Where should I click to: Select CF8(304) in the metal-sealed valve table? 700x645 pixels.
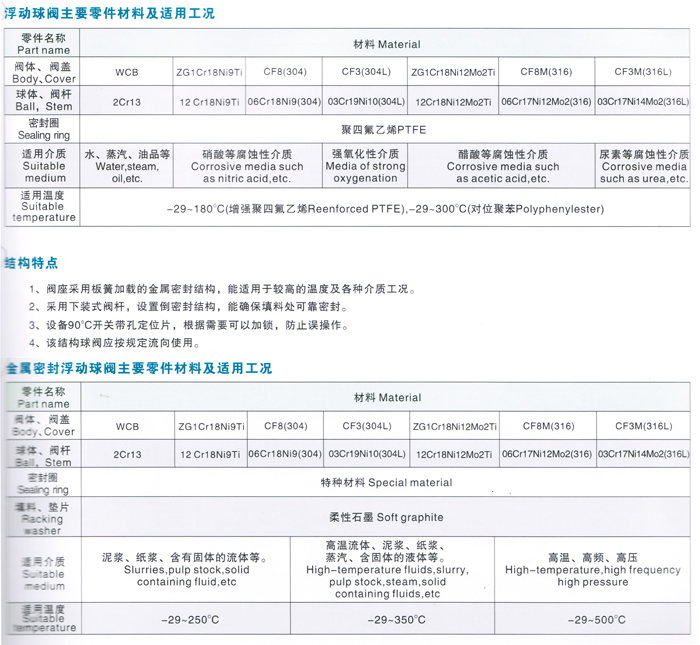(x=286, y=426)
